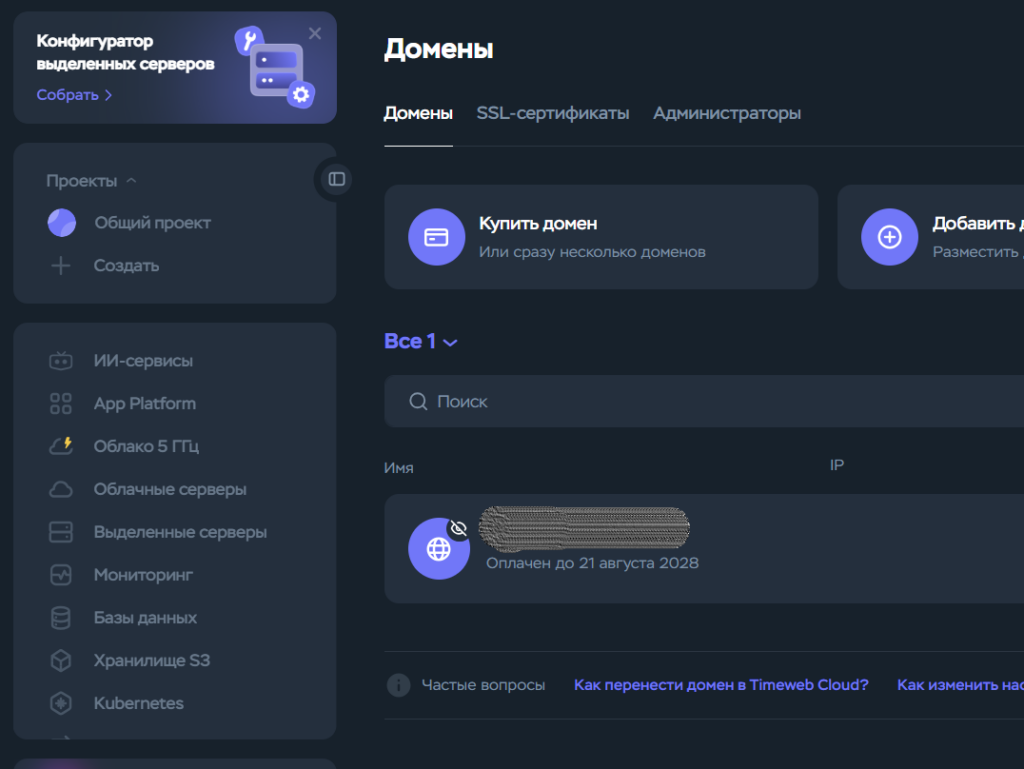Image resolution: width=1024 pixels, height=769 pixels.
Task: Click the magnifier icon in search
Action: coord(418,401)
